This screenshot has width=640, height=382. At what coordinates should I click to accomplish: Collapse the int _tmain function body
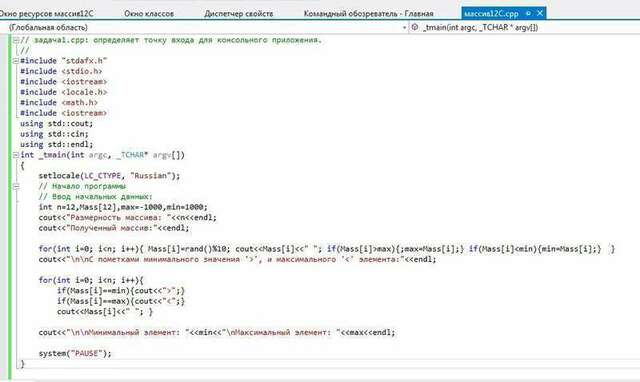point(16,155)
